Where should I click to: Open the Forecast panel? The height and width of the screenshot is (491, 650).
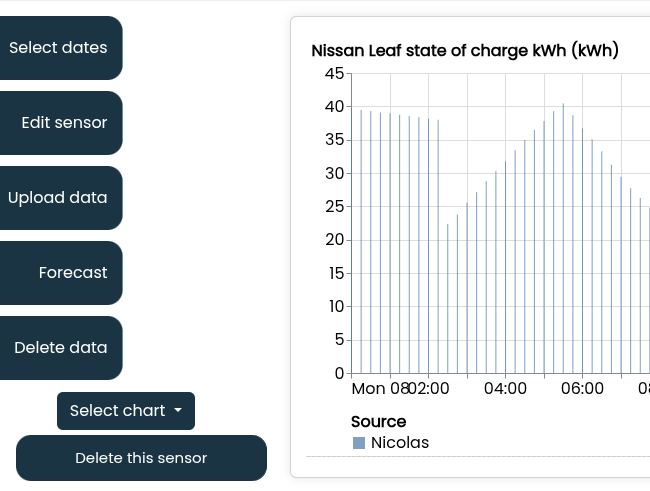(72, 273)
